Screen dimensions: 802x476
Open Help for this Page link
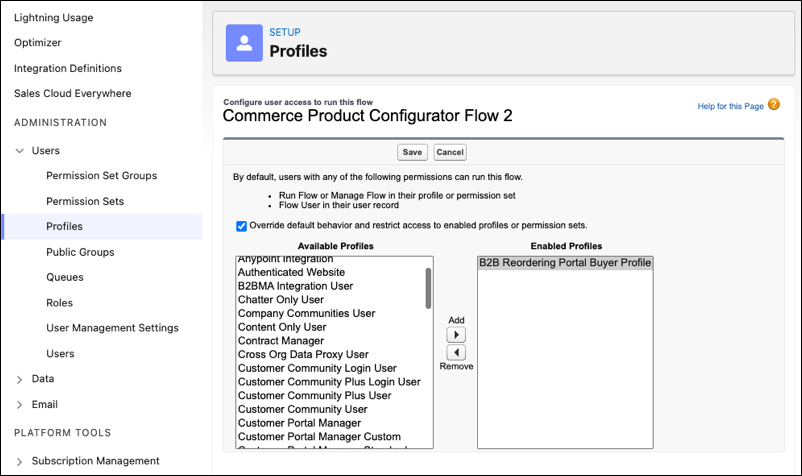pyautogui.click(x=730, y=106)
